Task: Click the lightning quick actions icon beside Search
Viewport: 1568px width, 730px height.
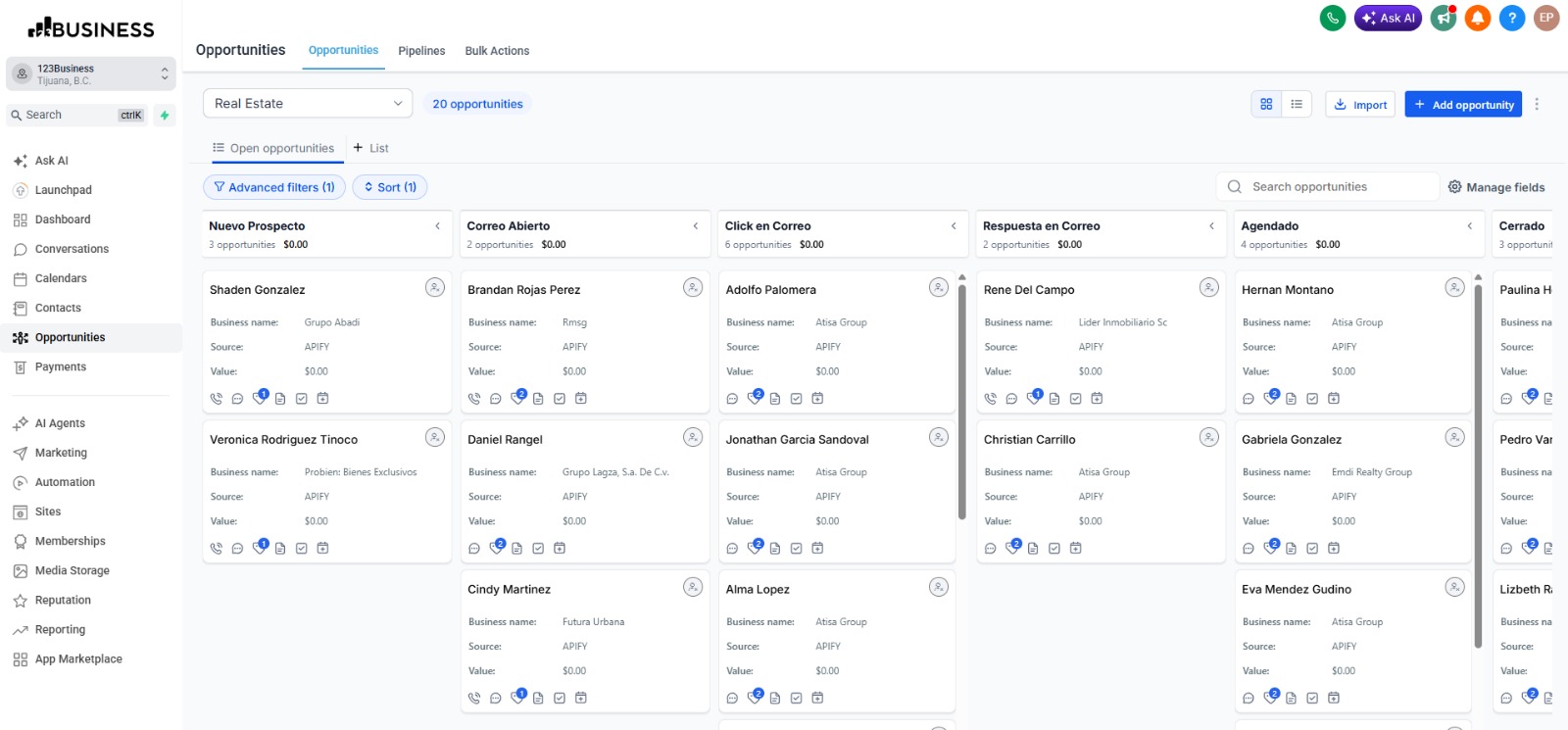Action: 165,115
